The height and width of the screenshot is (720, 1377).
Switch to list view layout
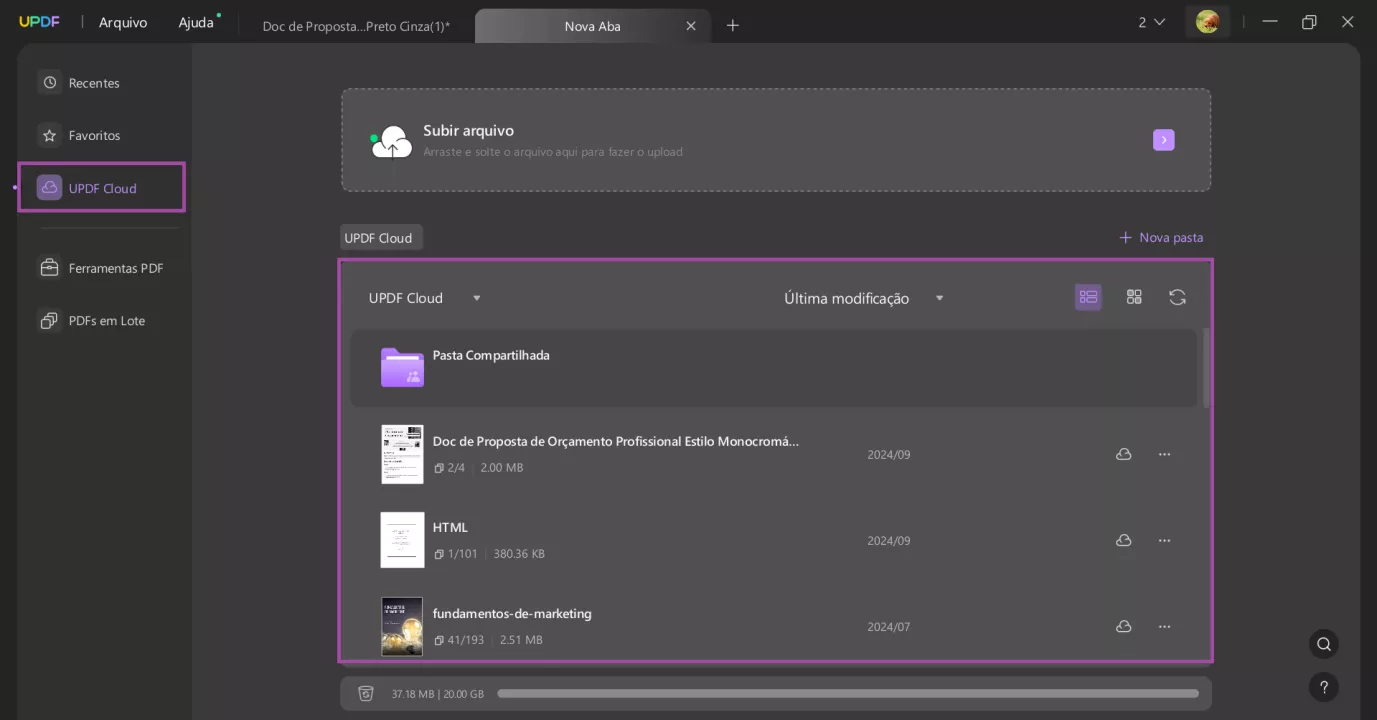tap(1088, 297)
